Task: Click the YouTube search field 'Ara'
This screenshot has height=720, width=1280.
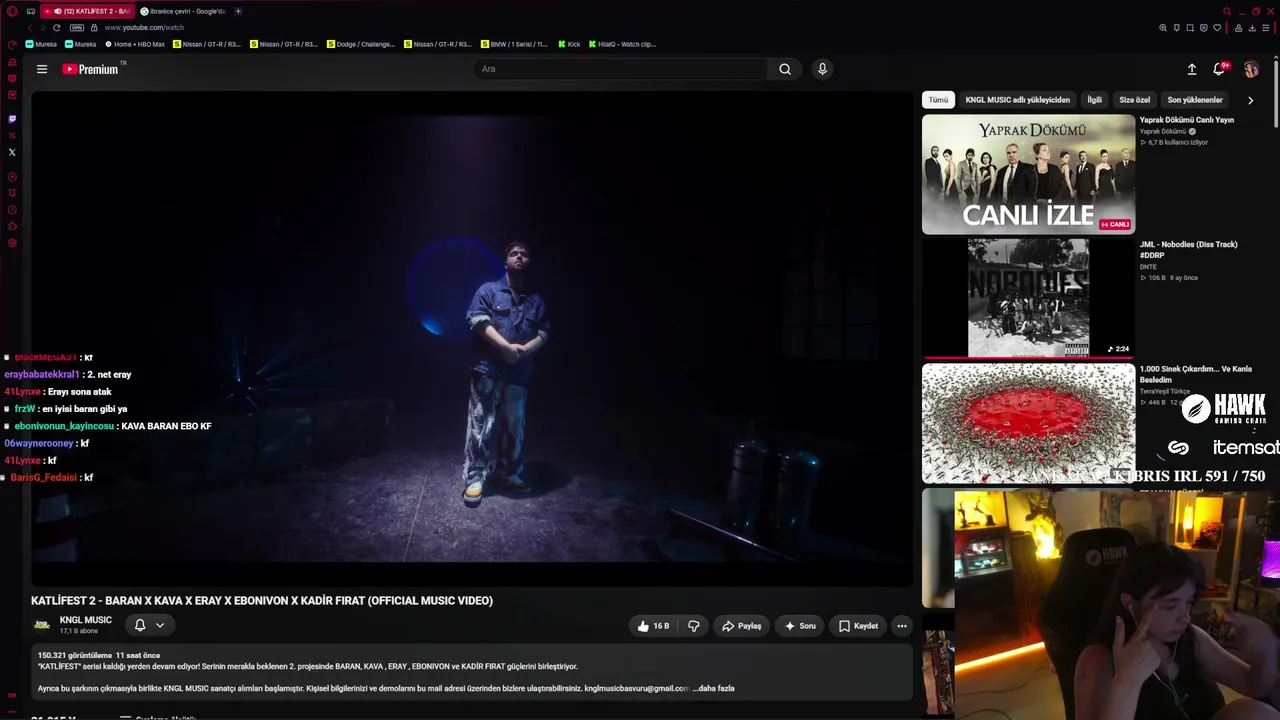Action: pos(620,69)
